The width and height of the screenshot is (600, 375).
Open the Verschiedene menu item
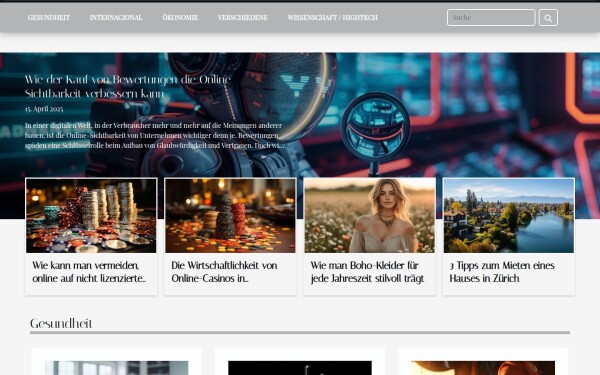pyautogui.click(x=243, y=18)
